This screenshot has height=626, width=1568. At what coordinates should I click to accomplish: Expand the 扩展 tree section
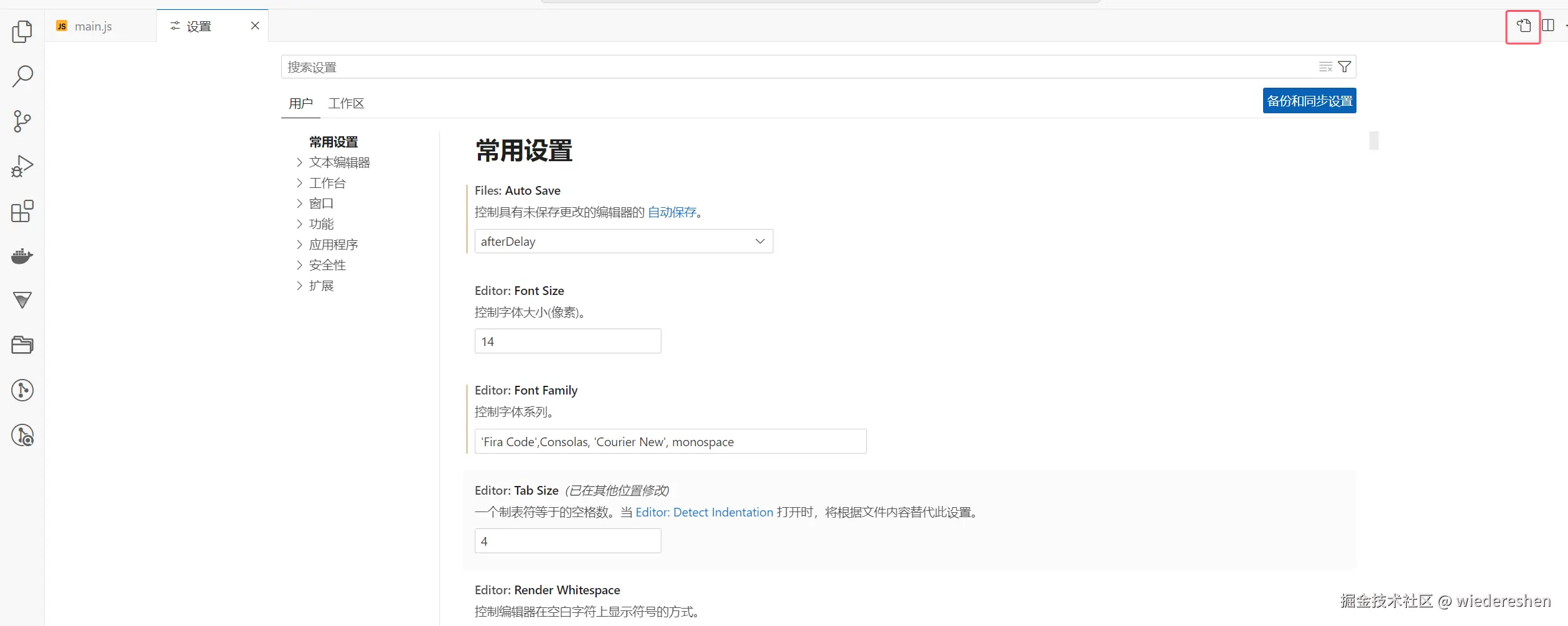pyautogui.click(x=321, y=286)
